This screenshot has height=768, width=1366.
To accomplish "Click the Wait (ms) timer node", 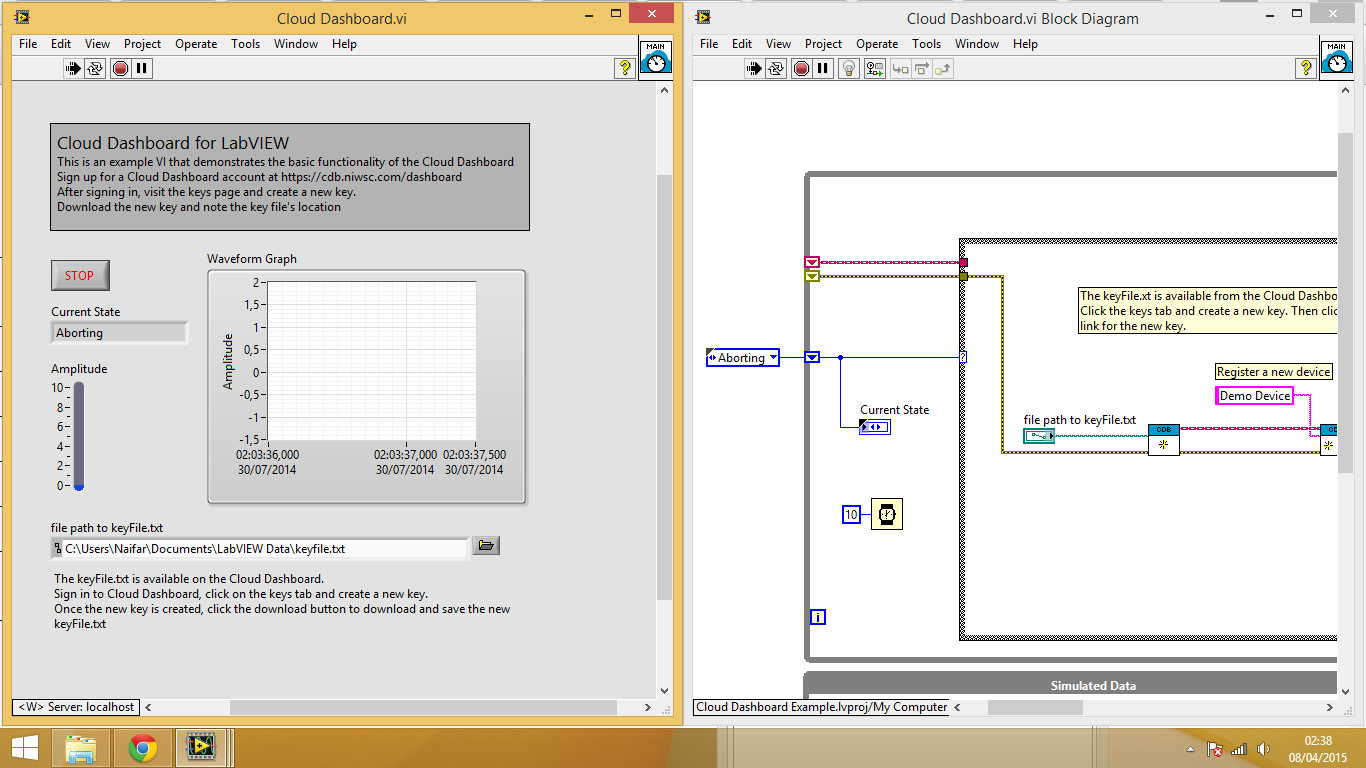I will [886, 514].
